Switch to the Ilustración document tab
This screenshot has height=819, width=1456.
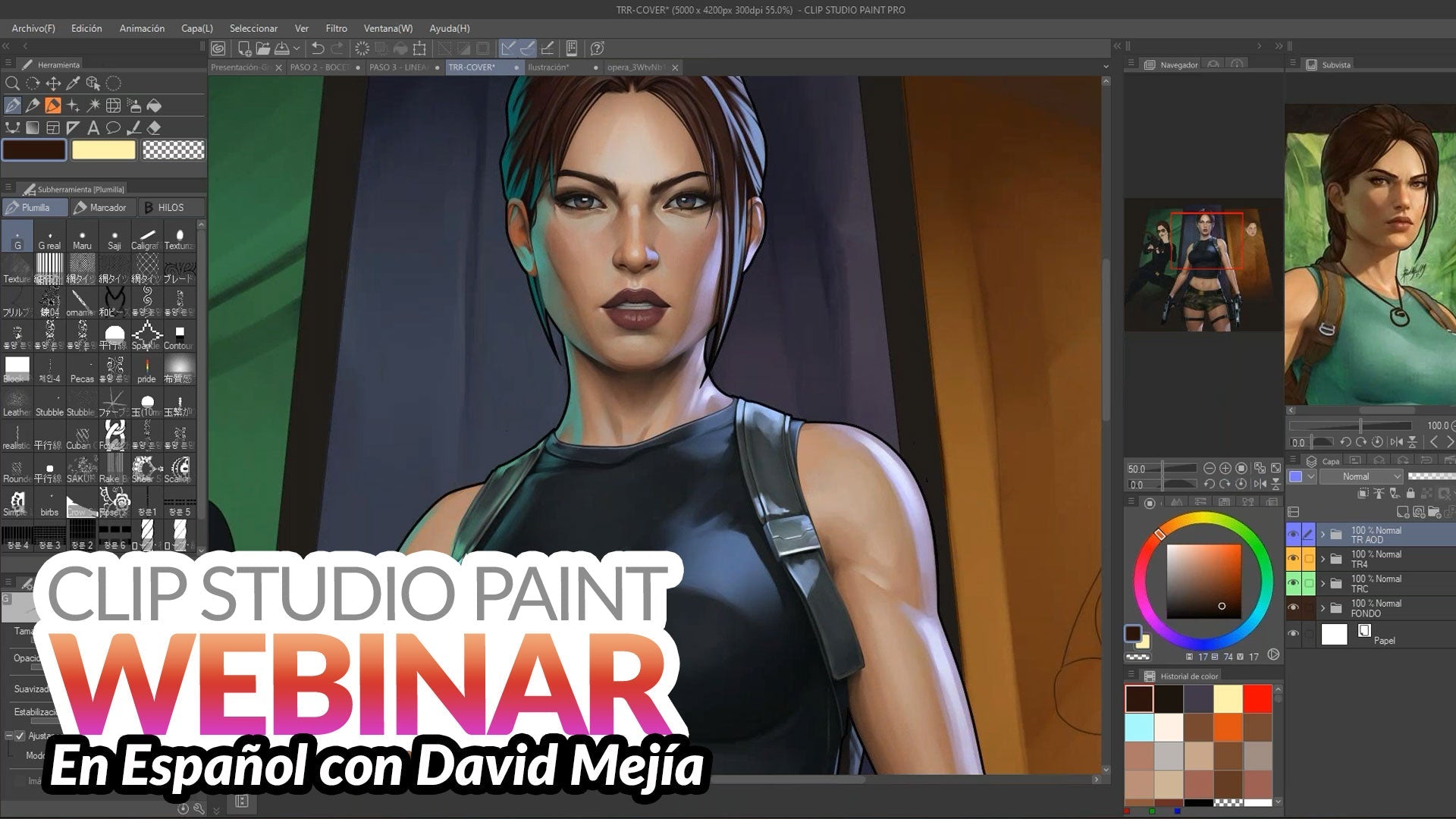point(548,67)
